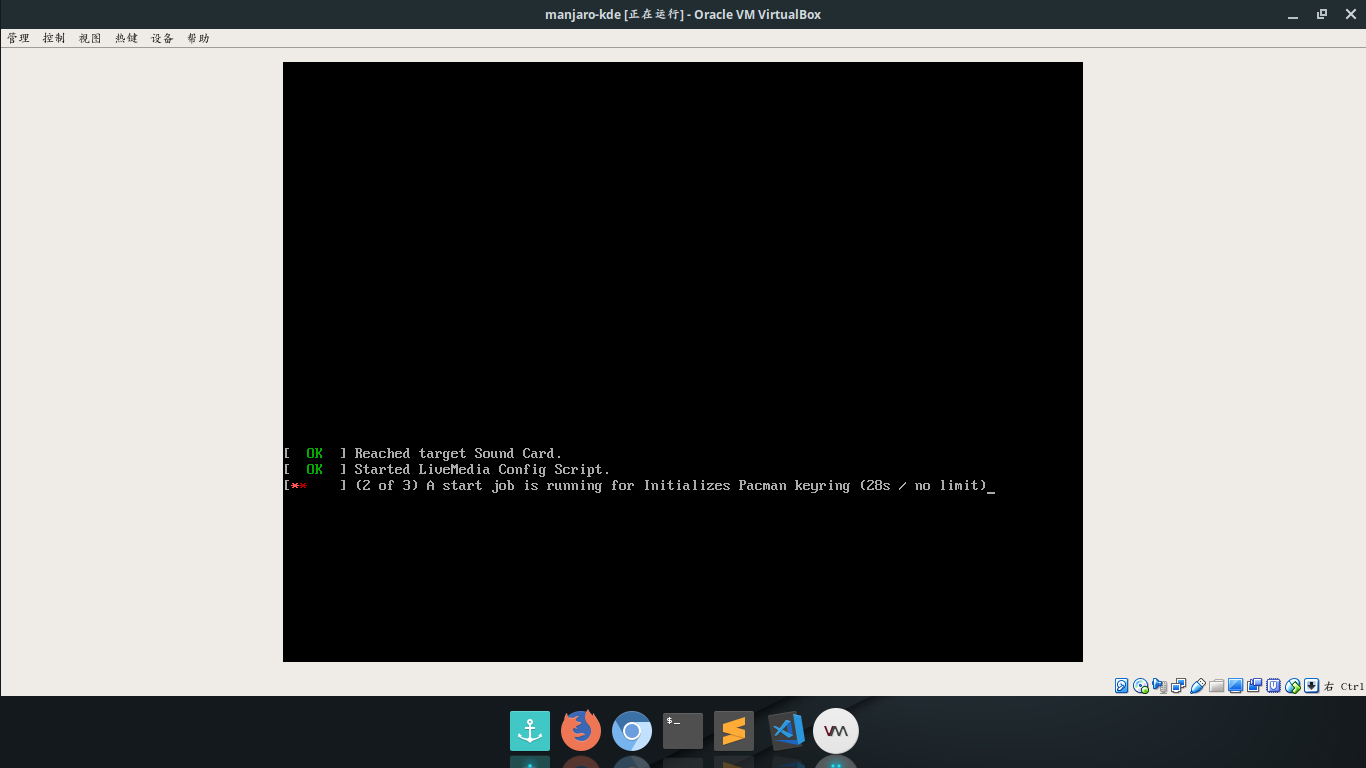The width and height of the screenshot is (1366, 768).
Task: Click the video capture recording status icon
Action: click(x=1254, y=686)
